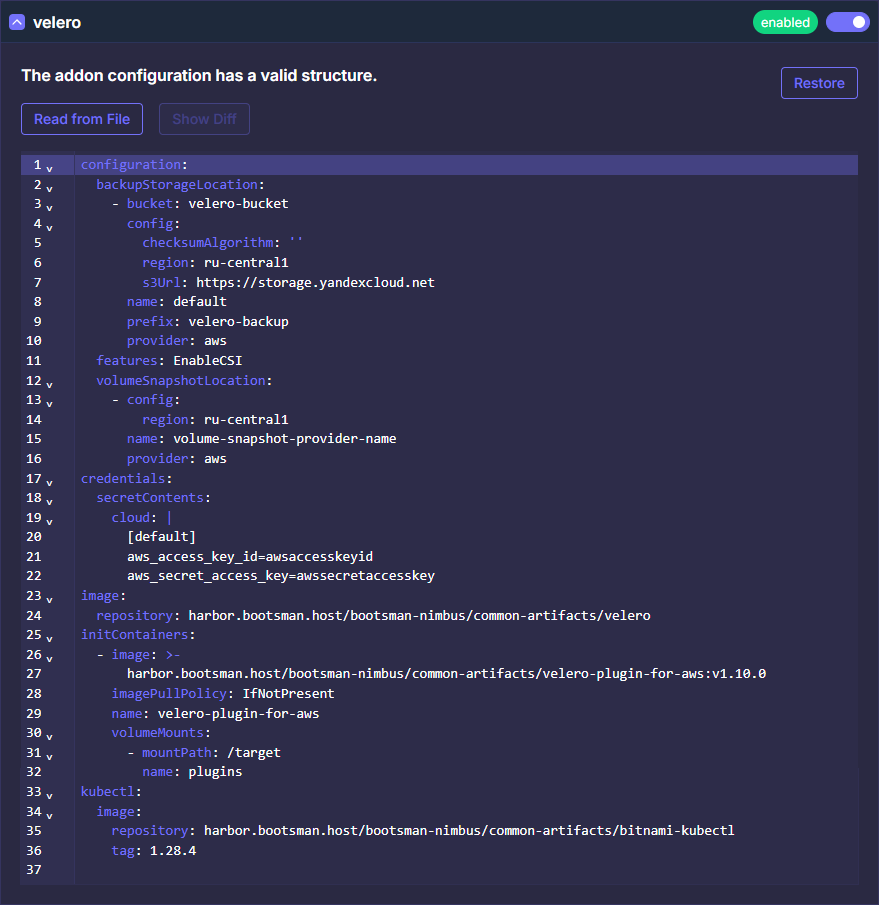The height and width of the screenshot is (905, 879).
Task: Place cursor on kubectl tag 1.28.4 line
Action: click(x=172, y=850)
